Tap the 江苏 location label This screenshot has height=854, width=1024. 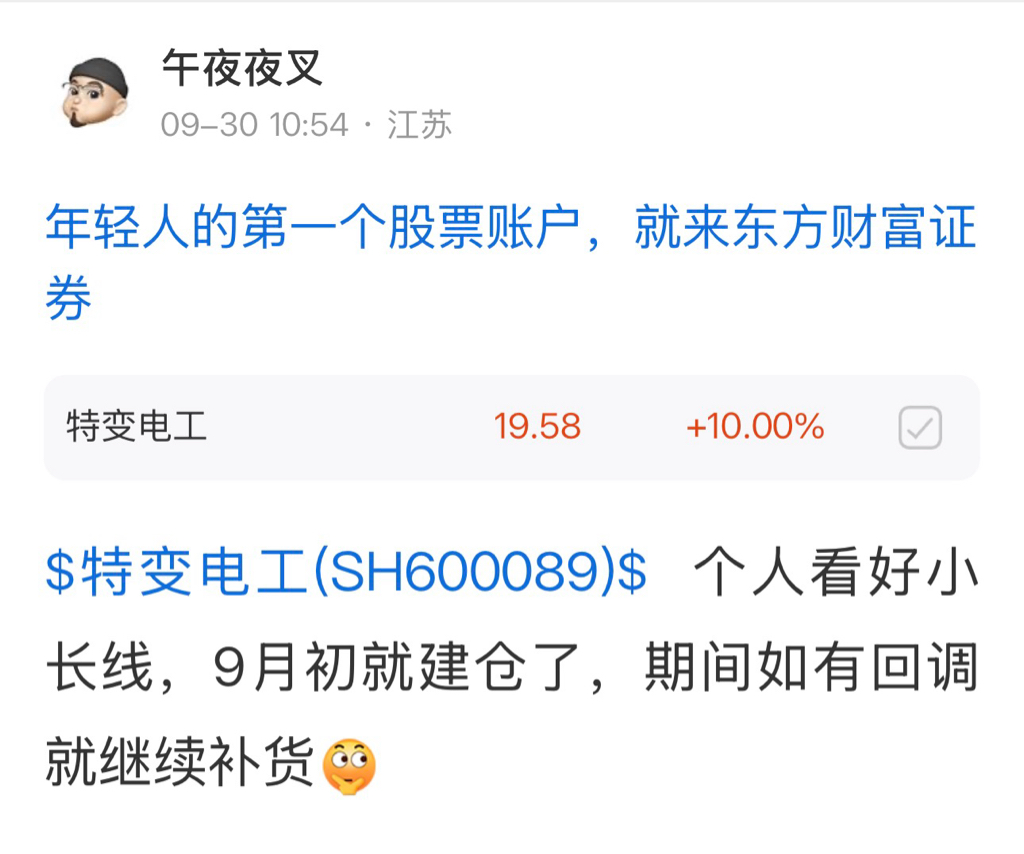(x=419, y=125)
